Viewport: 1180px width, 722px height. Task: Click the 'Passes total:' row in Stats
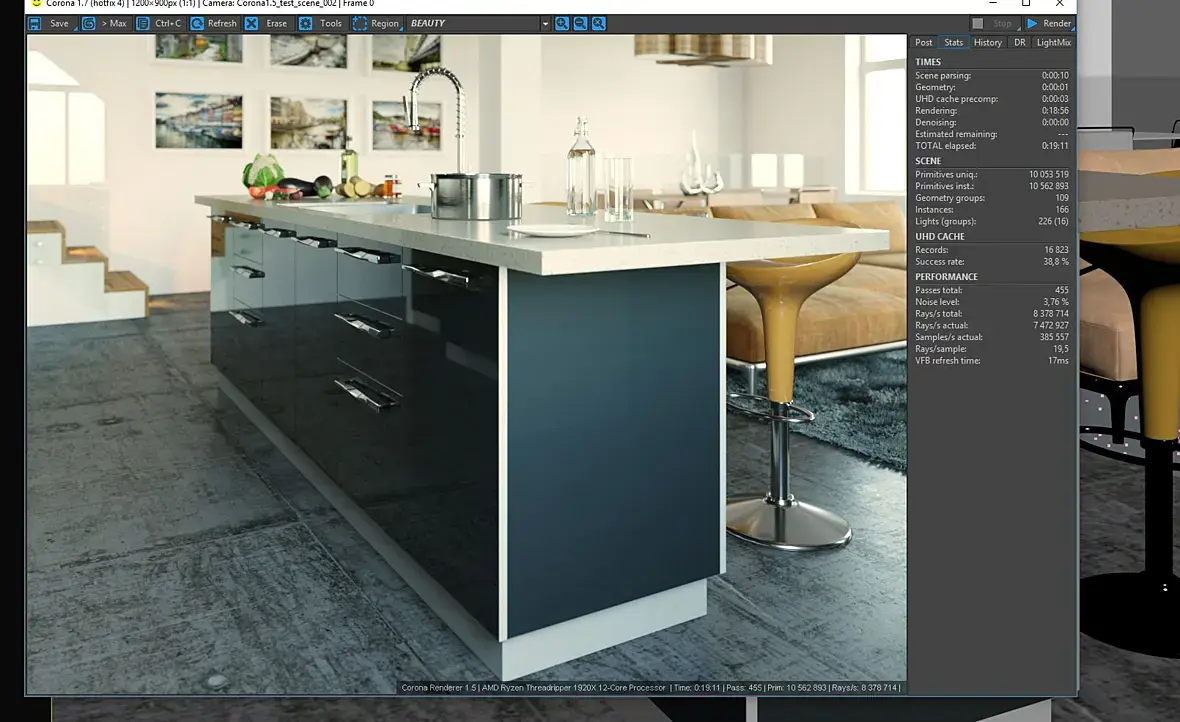pyautogui.click(x=992, y=290)
